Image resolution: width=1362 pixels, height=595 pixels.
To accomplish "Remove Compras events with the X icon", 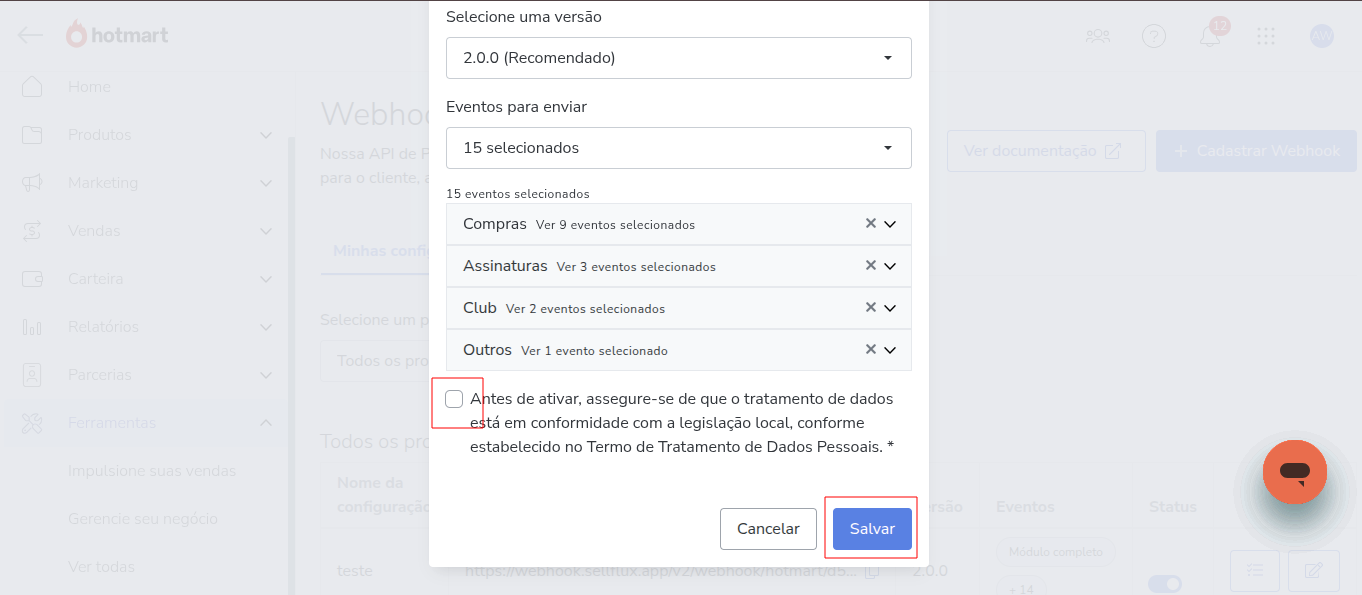I will pyautogui.click(x=870, y=224).
